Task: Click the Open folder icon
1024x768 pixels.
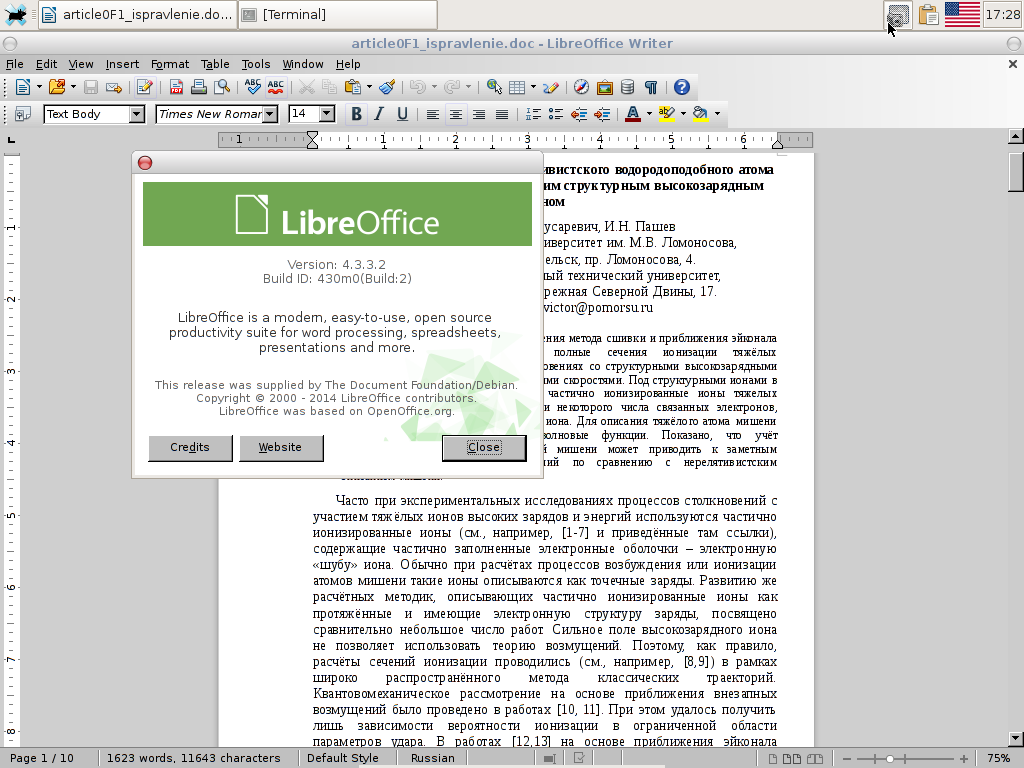Action: pyautogui.click(x=57, y=87)
